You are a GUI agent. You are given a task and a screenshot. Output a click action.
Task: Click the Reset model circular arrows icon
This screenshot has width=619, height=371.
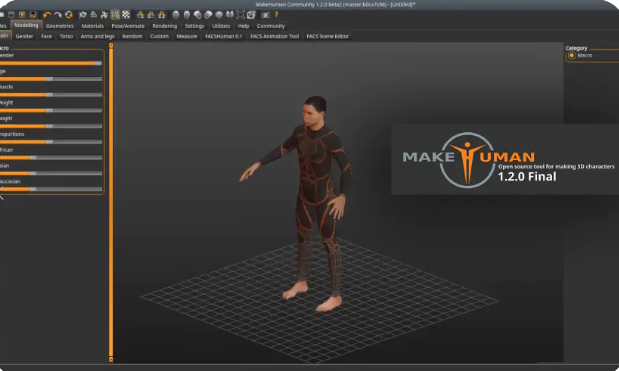(x=69, y=15)
